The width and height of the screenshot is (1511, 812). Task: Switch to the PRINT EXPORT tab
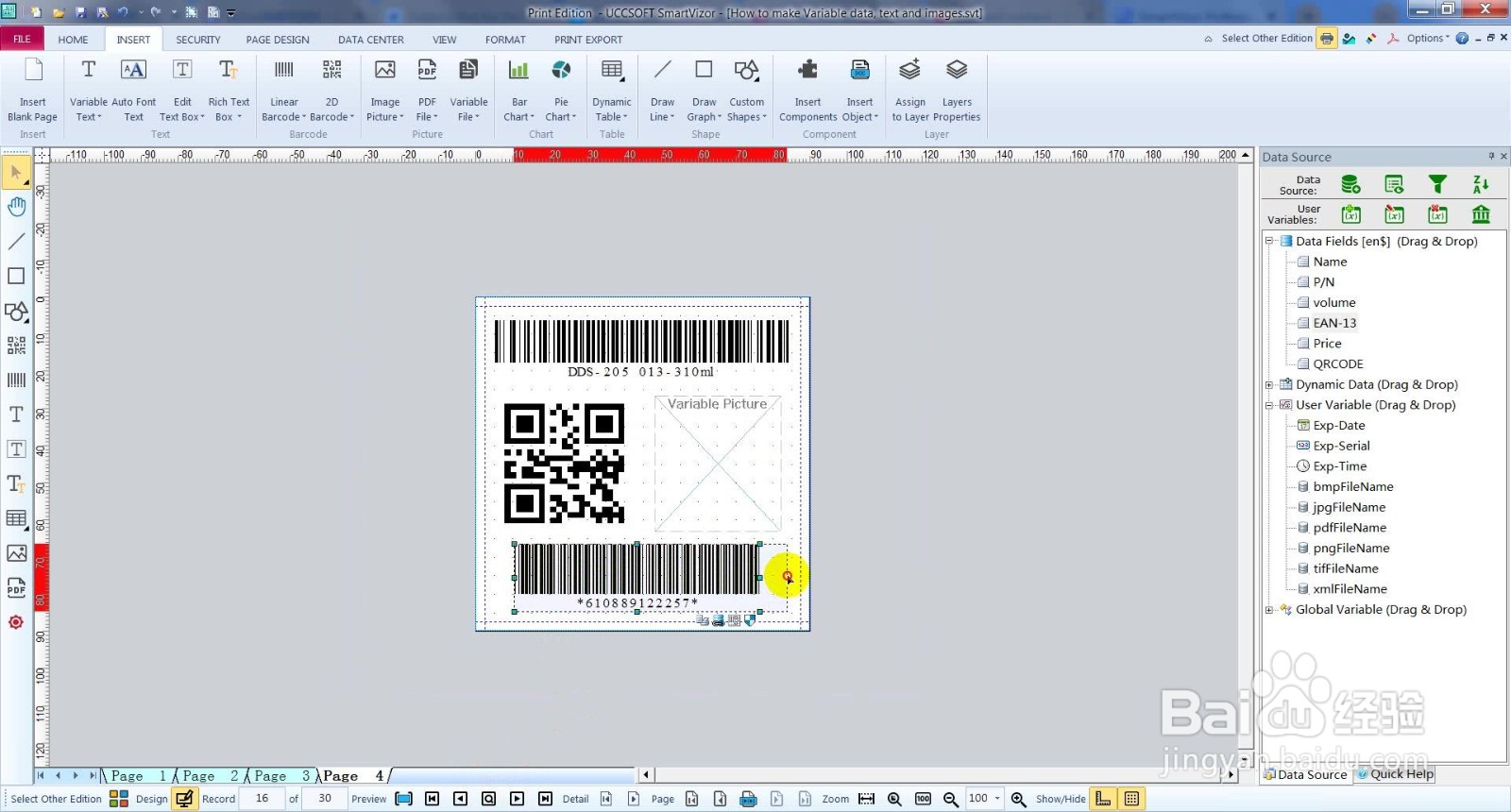click(x=588, y=40)
